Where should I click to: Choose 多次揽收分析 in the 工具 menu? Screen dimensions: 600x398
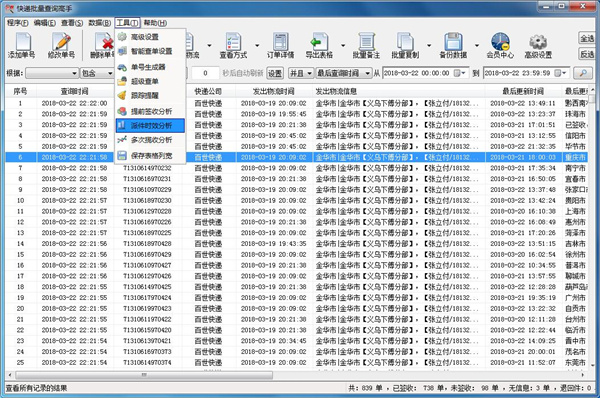[151, 140]
